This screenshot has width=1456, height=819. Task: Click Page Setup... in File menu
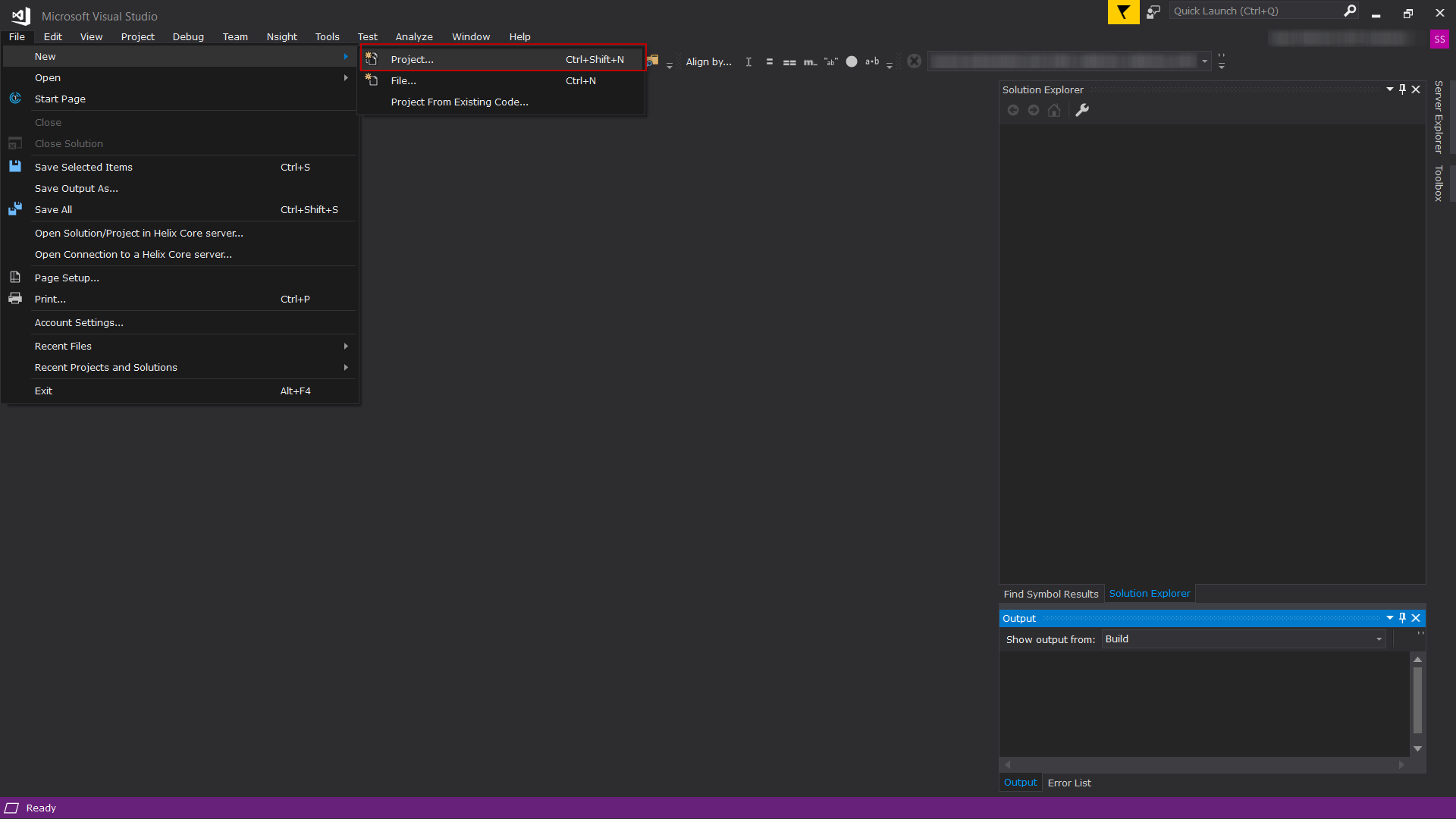(180, 278)
